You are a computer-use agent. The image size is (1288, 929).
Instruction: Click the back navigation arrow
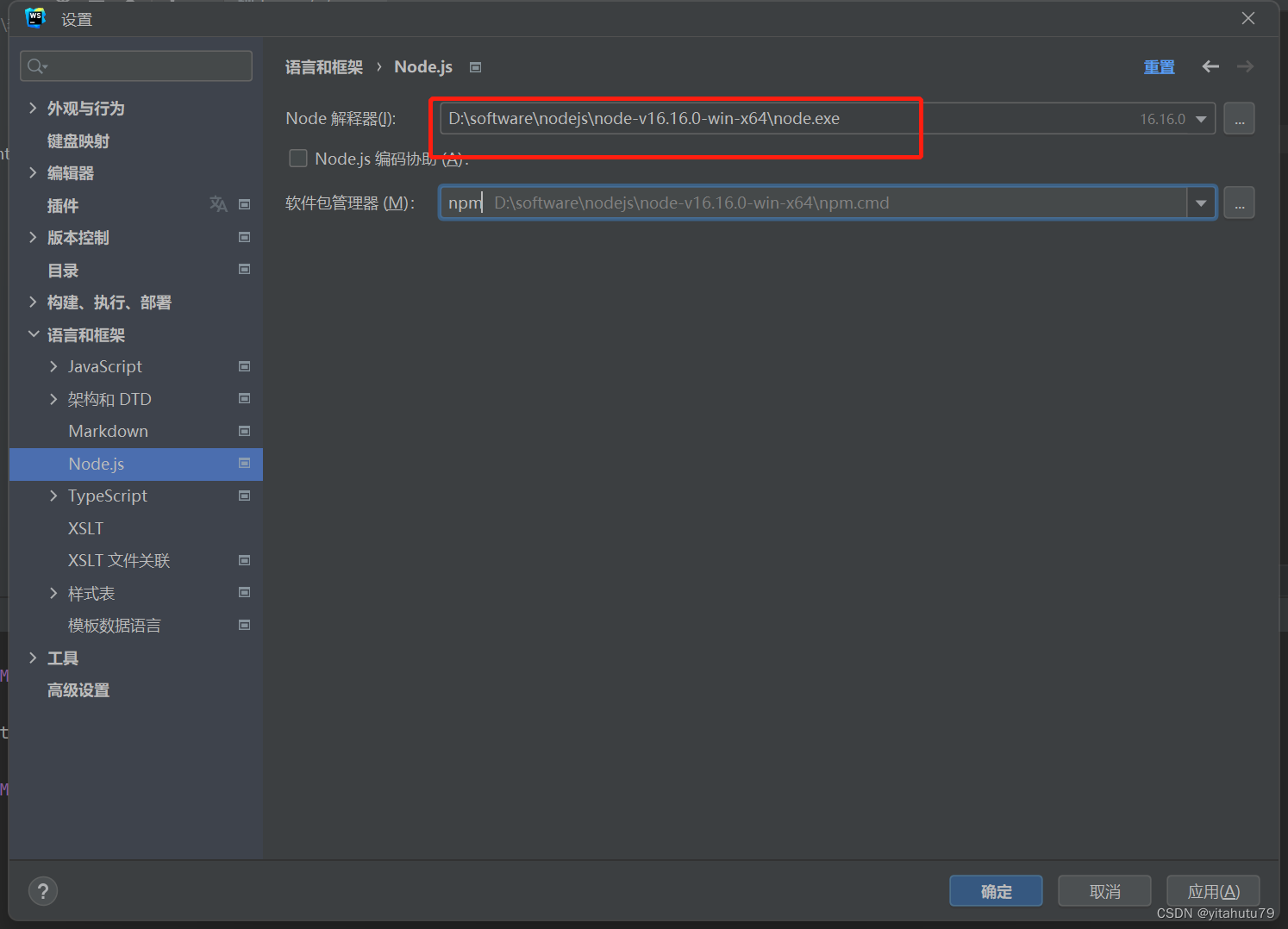pyautogui.click(x=1210, y=66)
